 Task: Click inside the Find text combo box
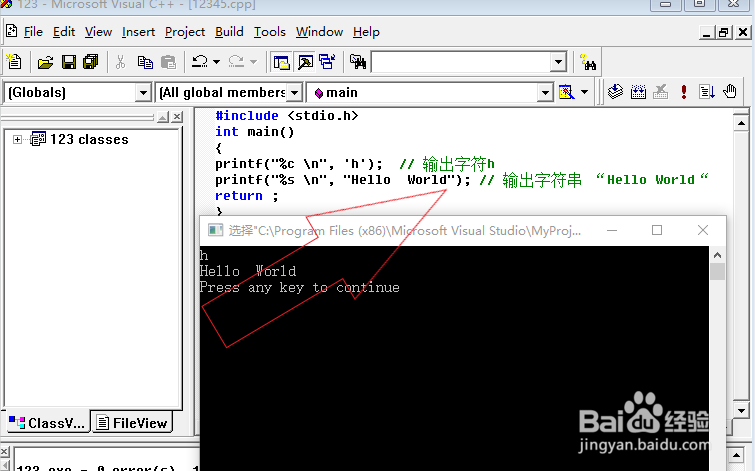click(461, 62)
